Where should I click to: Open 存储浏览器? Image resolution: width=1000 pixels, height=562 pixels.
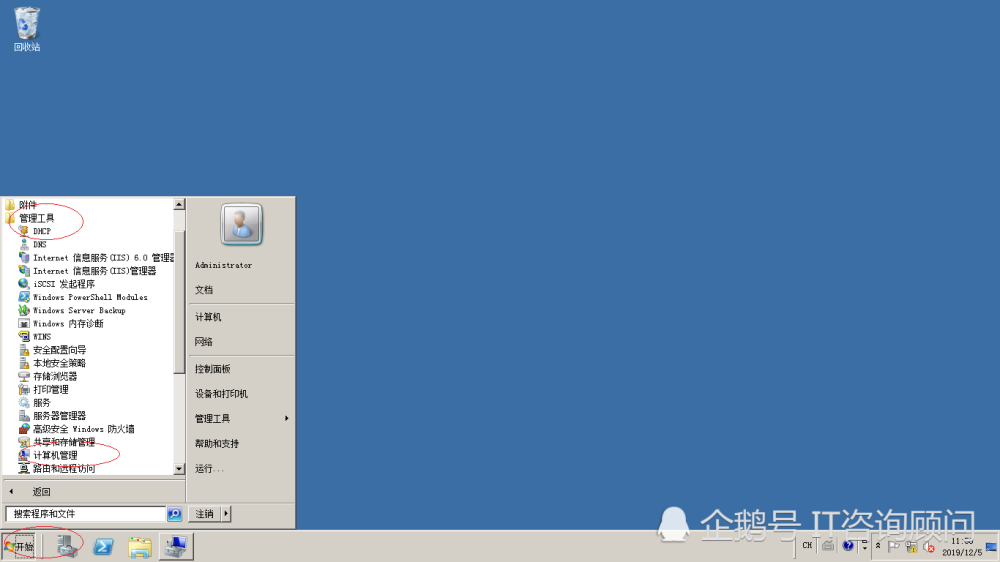coord(48,376)
